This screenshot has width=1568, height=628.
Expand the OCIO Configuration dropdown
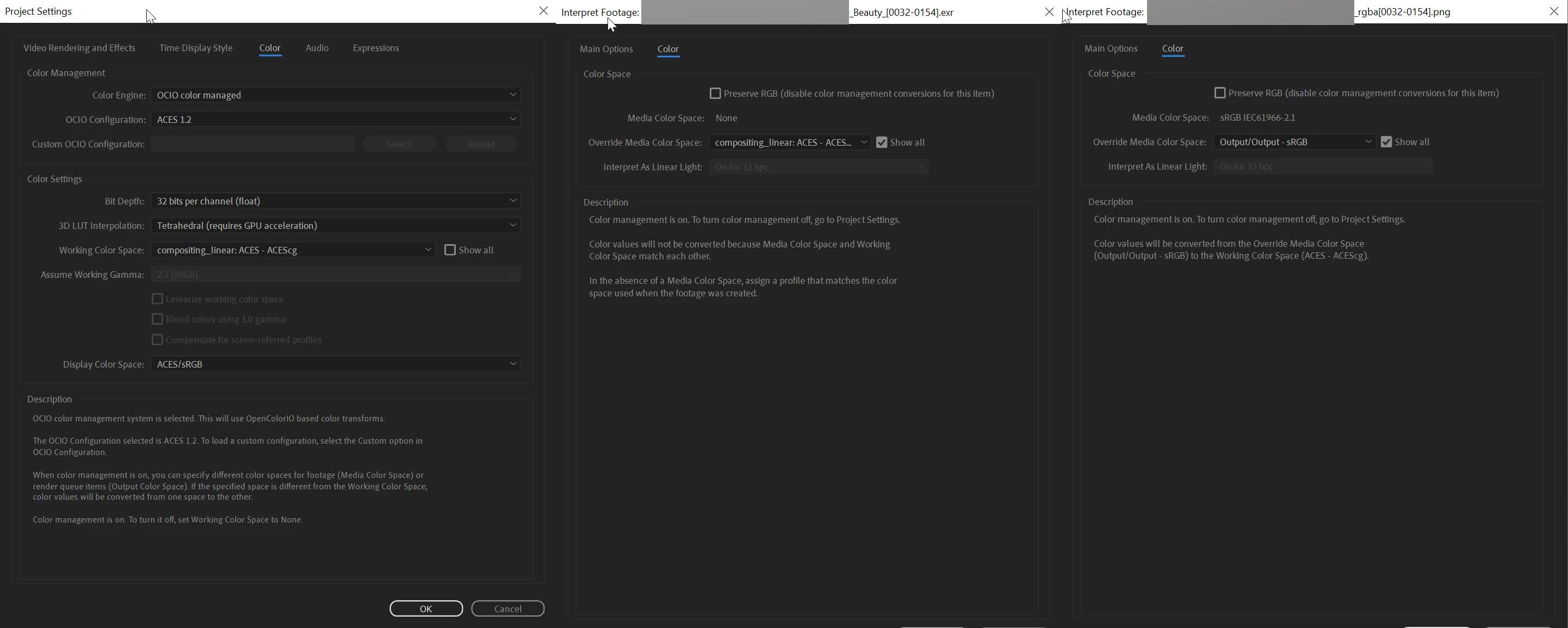336,119
